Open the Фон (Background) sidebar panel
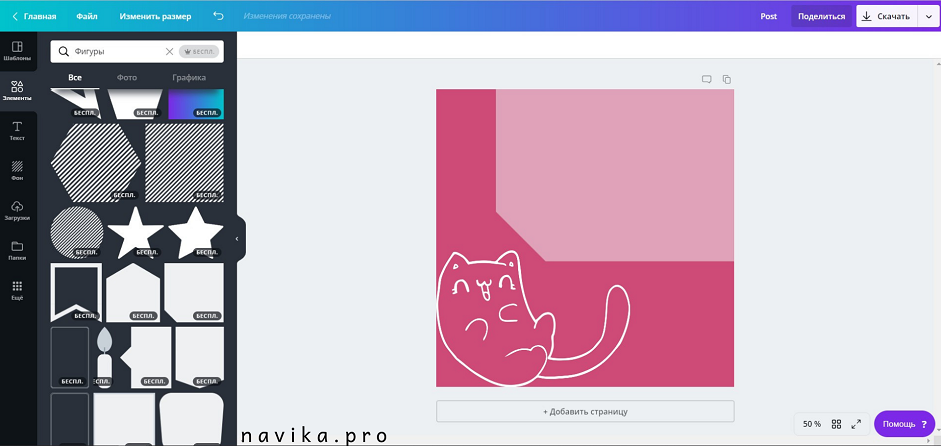 point(17,170)
